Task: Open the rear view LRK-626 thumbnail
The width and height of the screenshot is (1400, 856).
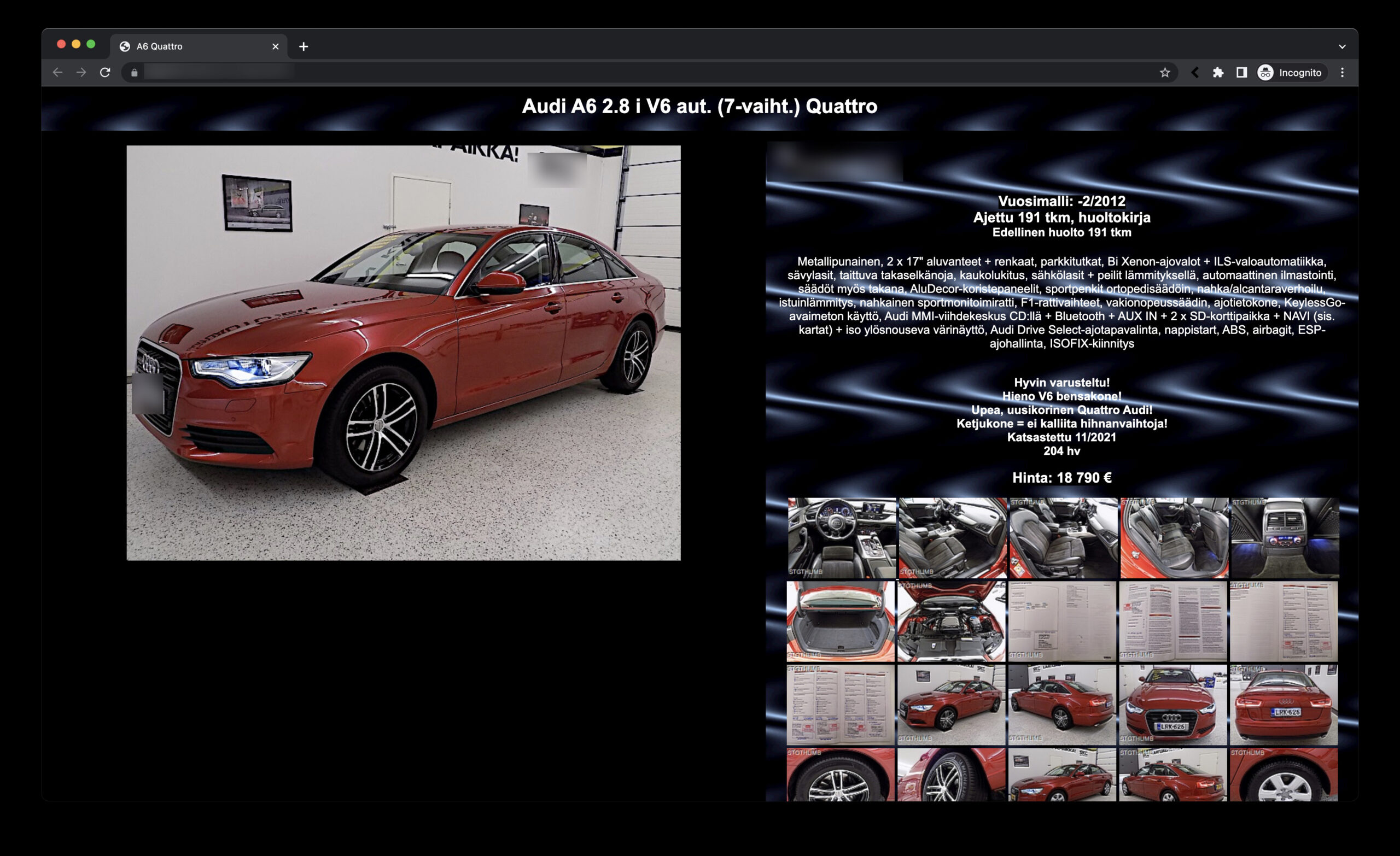Action: (1284, 705)
